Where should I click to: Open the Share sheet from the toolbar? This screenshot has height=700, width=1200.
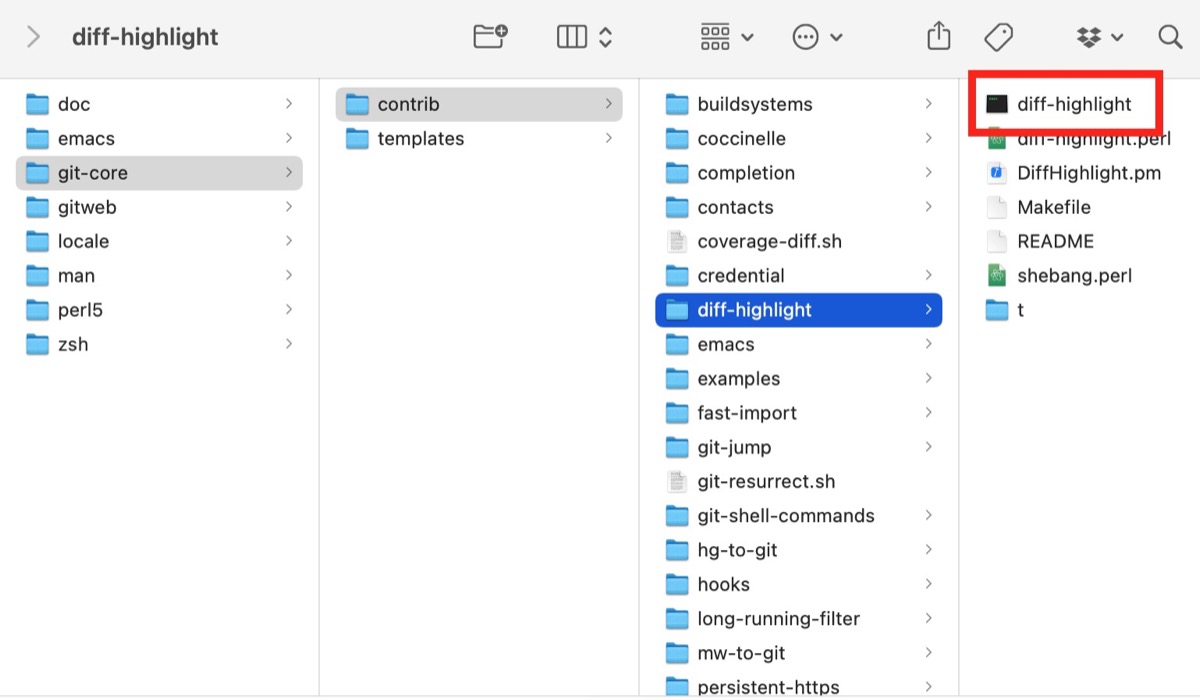[937, 35]
